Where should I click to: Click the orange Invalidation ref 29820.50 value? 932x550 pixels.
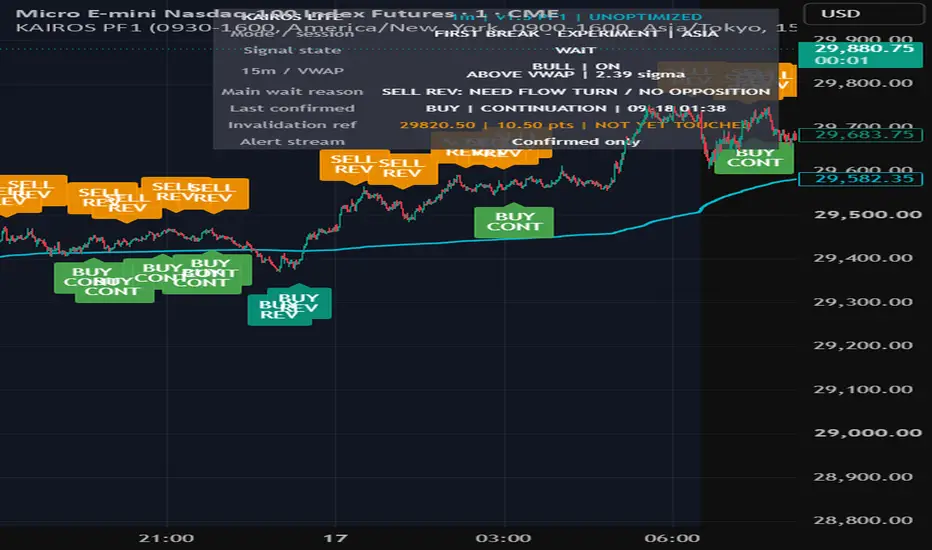(437, 125)
